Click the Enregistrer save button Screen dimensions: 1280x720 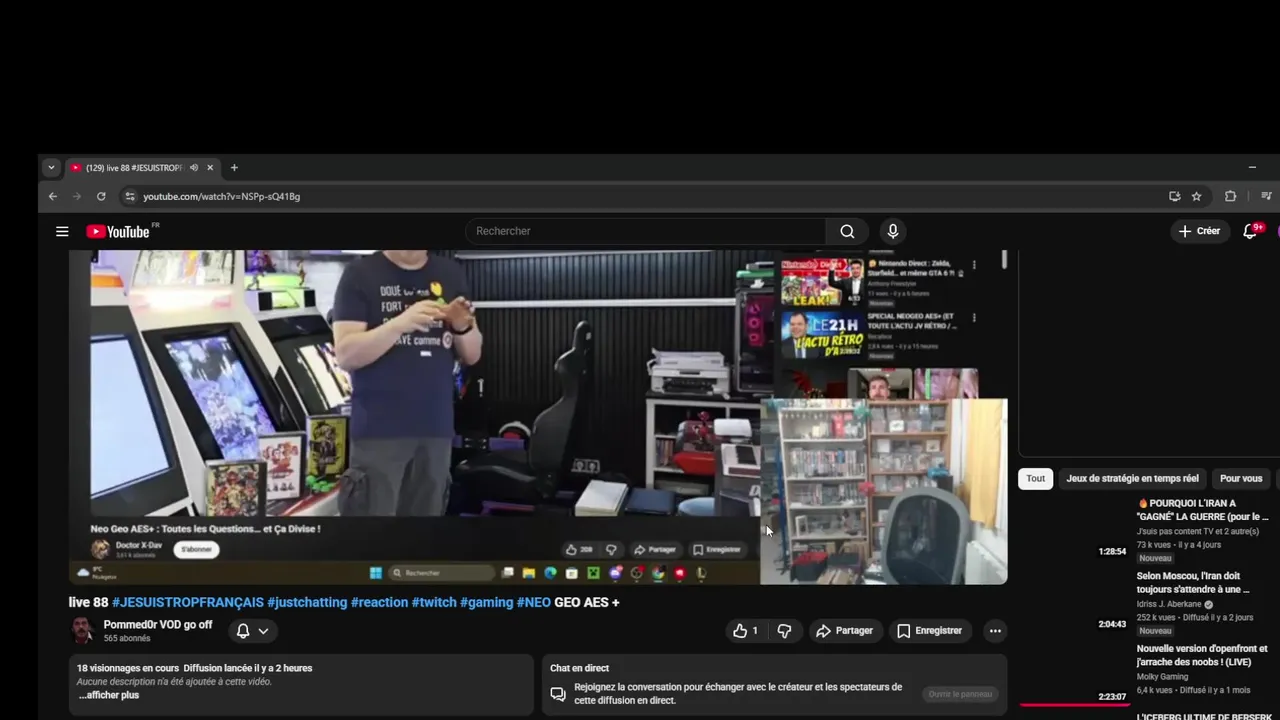click(929, 631)
